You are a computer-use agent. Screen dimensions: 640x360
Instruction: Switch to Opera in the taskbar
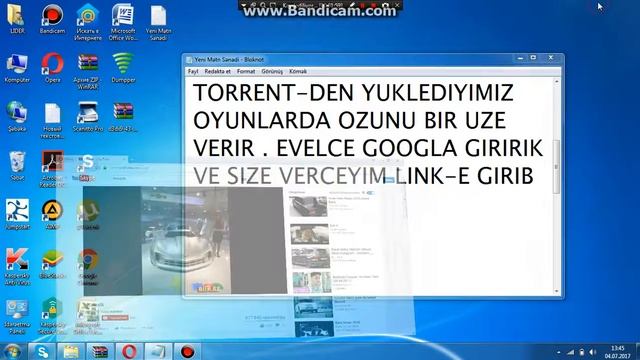[129, 351]
